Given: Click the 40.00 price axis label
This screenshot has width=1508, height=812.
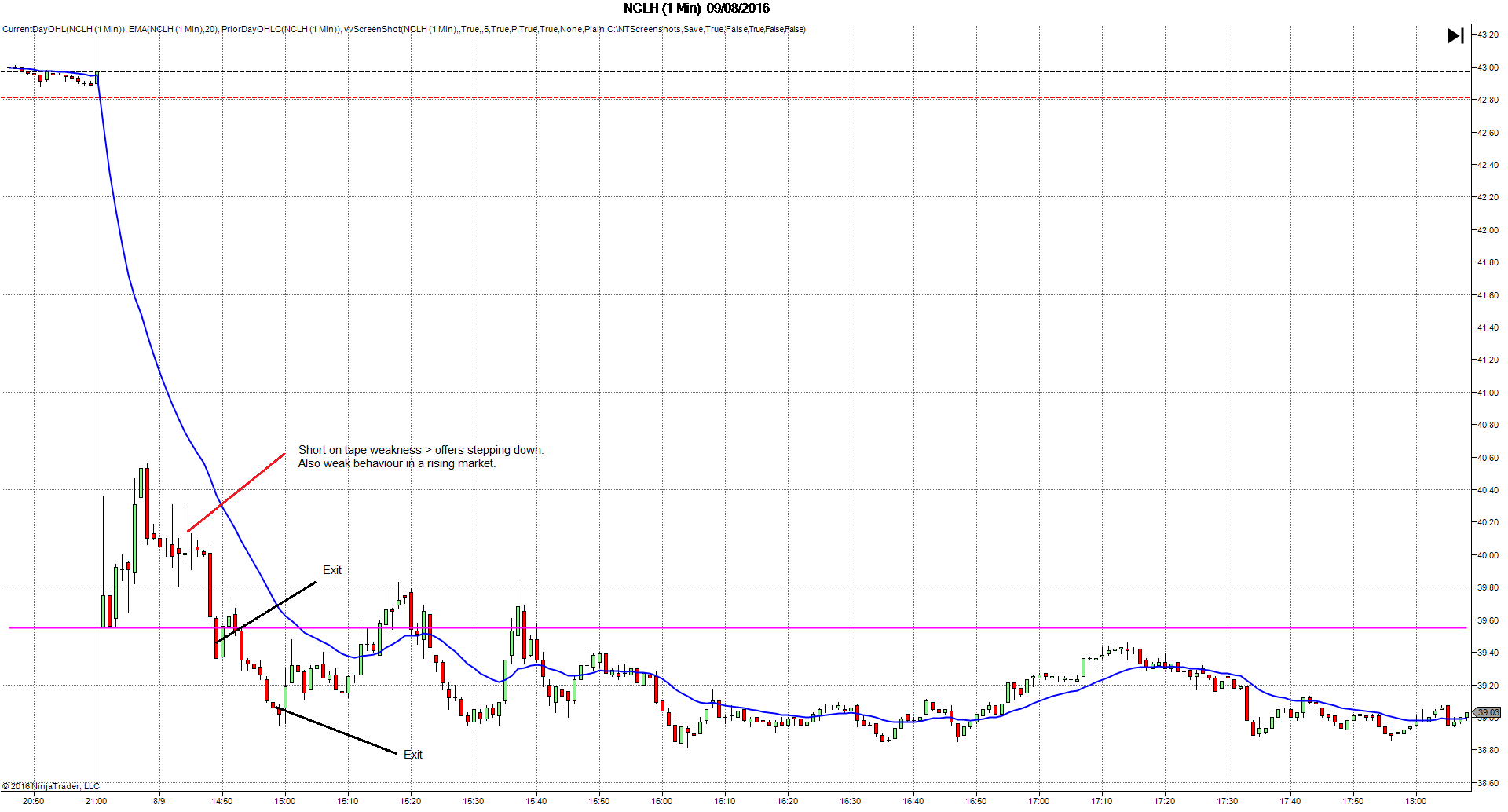Looking at the screenshot, I should point(1488,555).
